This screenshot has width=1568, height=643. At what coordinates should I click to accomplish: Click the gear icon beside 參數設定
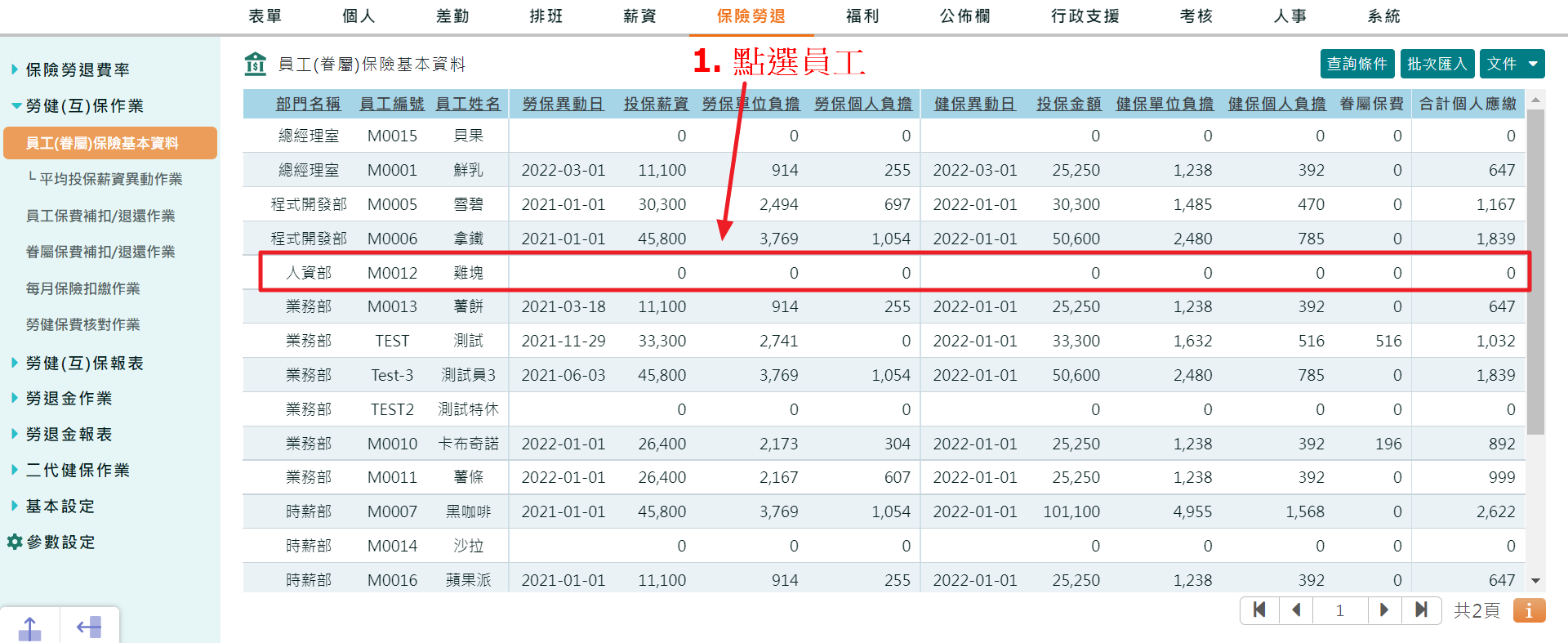click(x=15, y=542)
